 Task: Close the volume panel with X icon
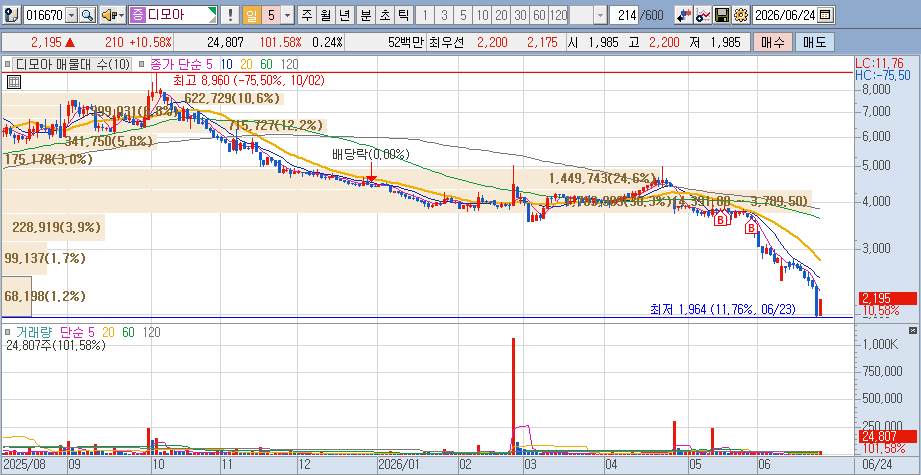tap(912, 330)
